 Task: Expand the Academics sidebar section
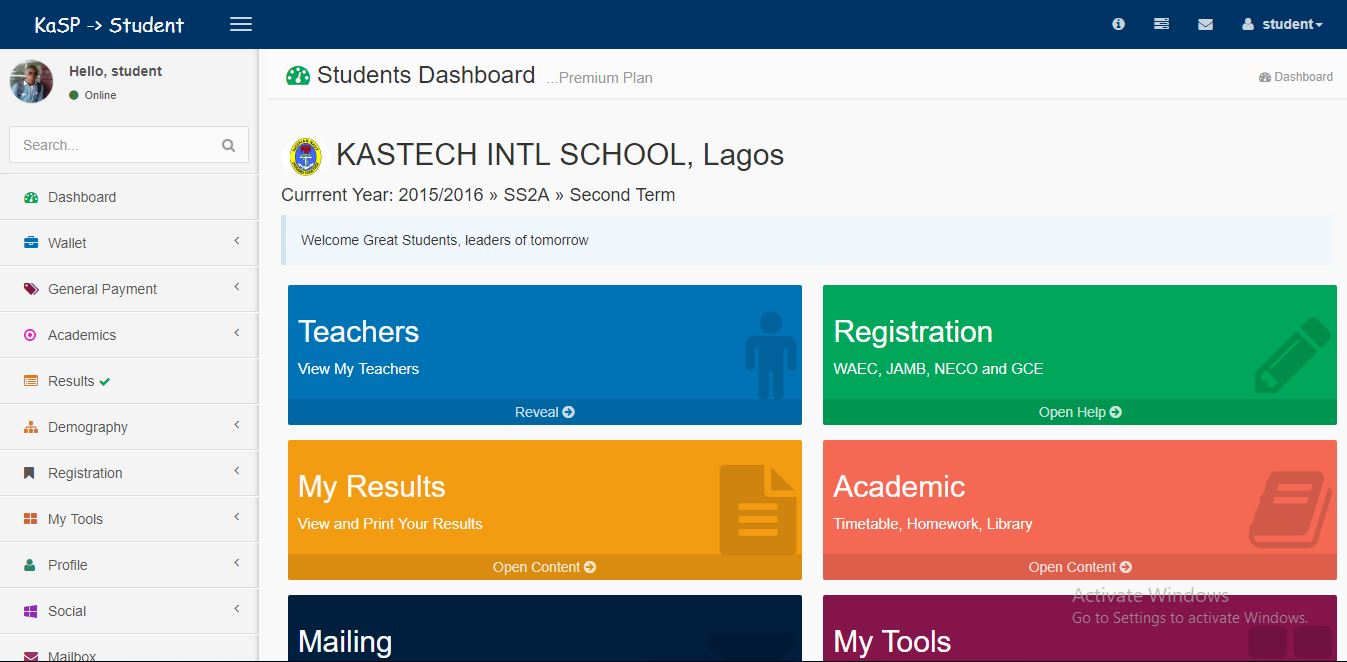tap(82, 335)
